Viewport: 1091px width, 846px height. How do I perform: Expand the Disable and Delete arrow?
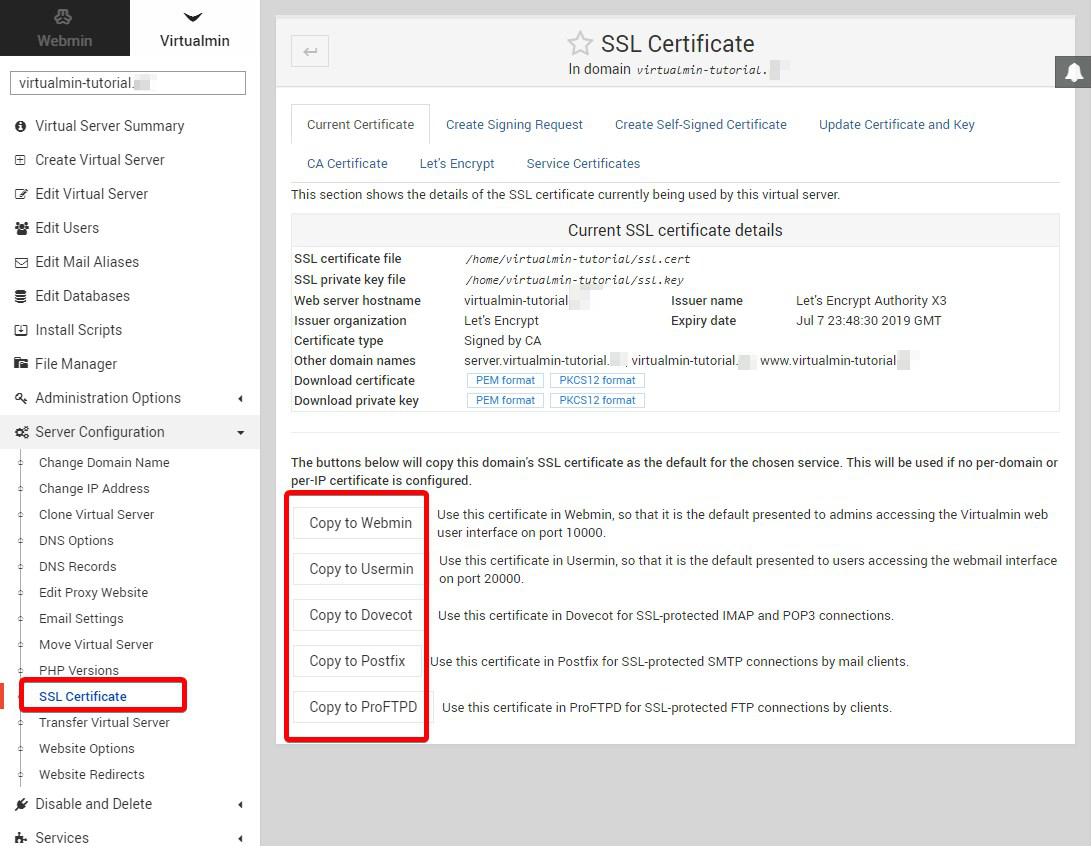click(x=241, y=805)
